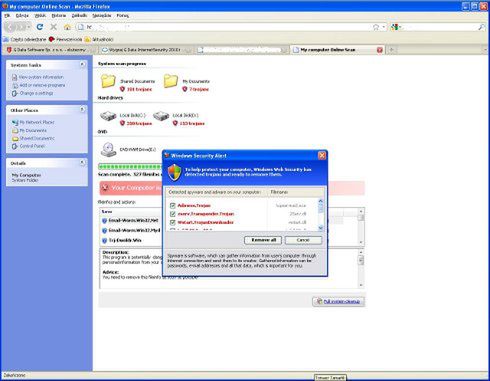Viewport: 490px width, 381px height.
Task: Click the DVD-RAM Drive E icon
Action: [x=109, y=149]
